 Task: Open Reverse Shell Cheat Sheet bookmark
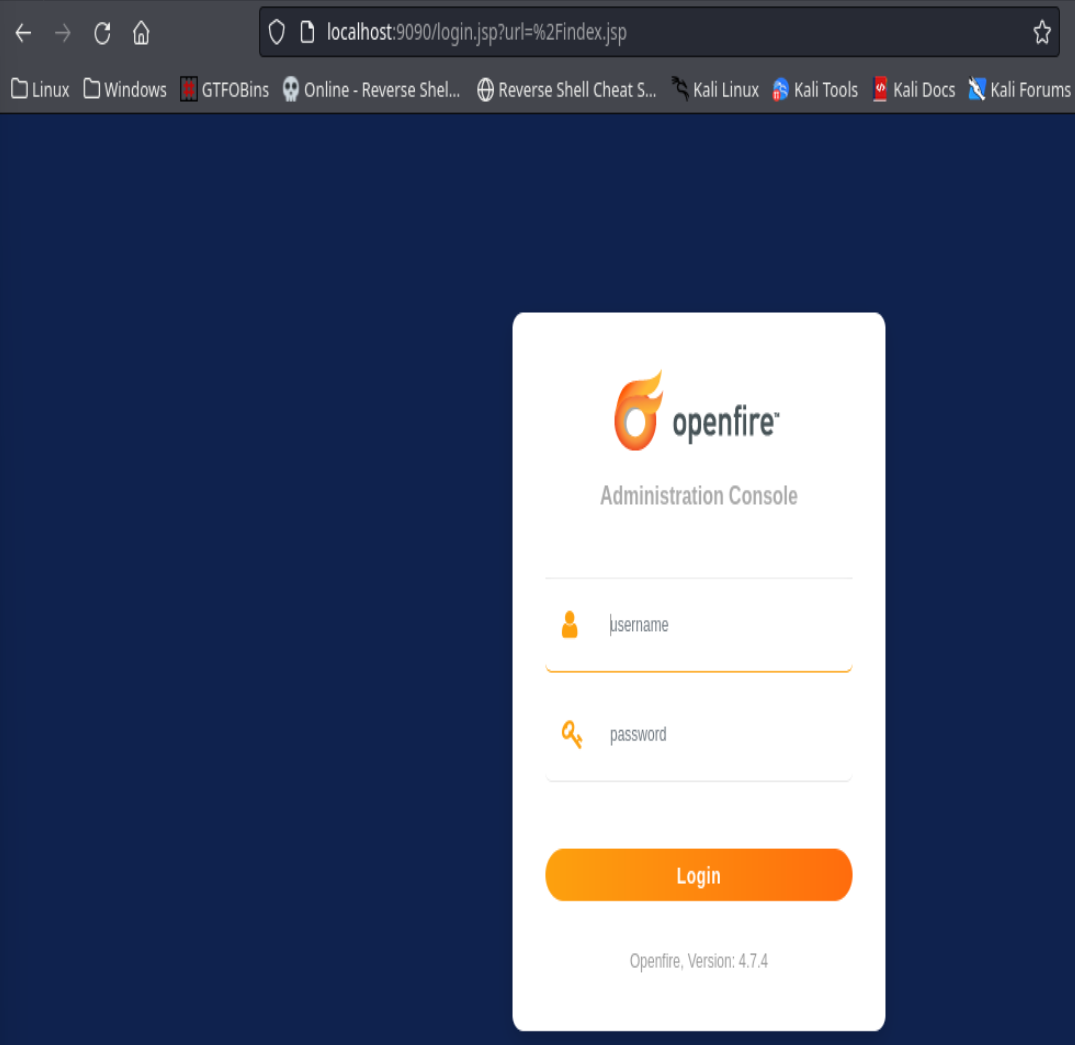[566, 90]
